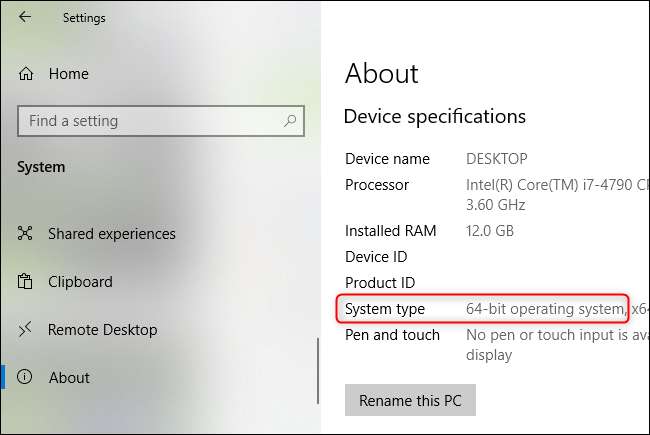
Task: Click the About info icon
Action: (26, 378)
